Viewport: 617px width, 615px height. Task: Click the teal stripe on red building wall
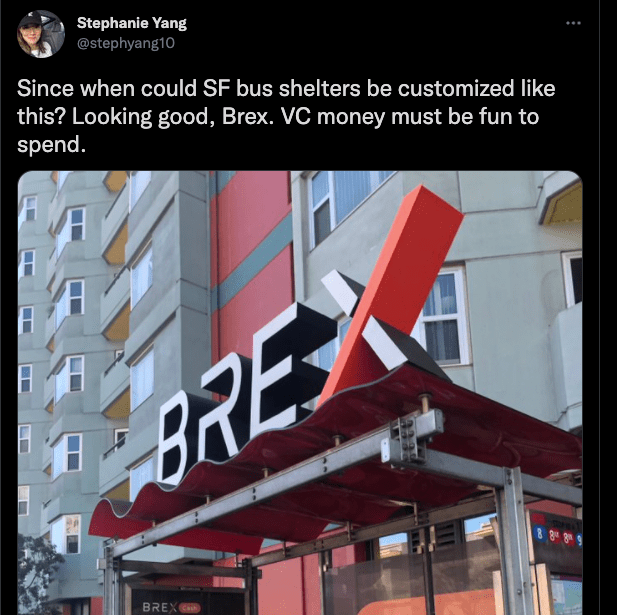252,260
